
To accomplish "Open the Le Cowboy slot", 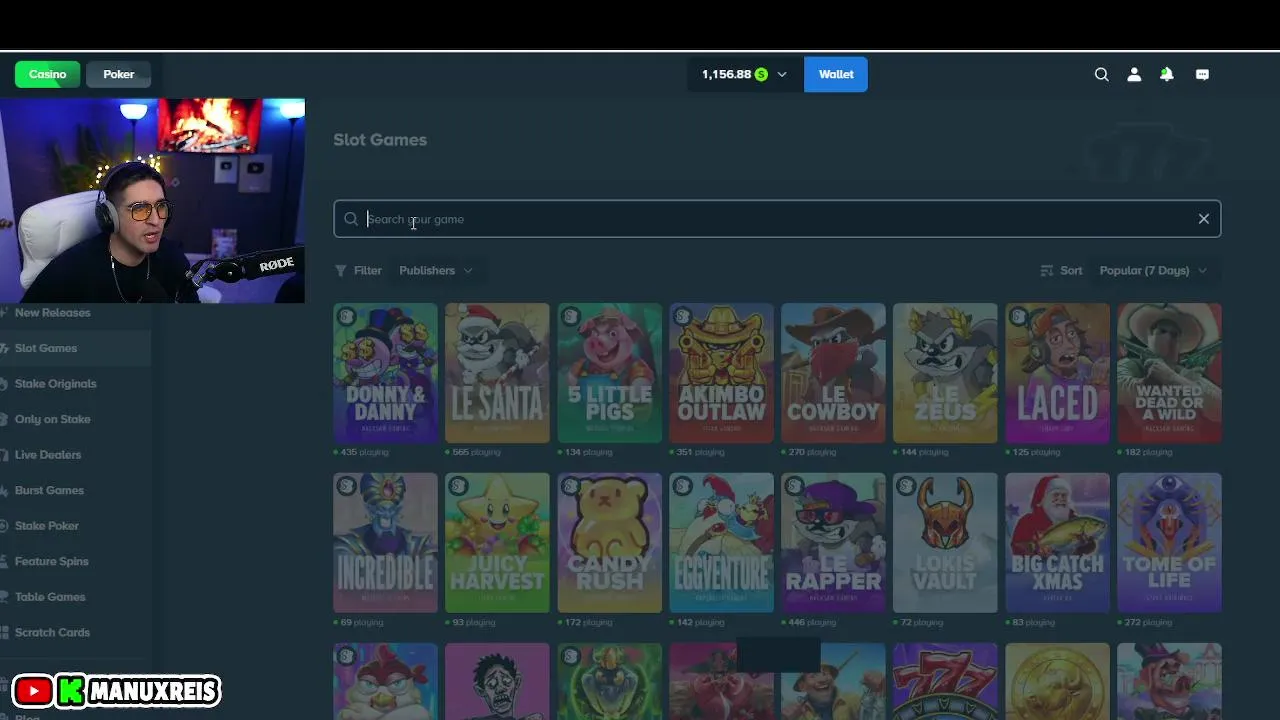I will (833, 373).
